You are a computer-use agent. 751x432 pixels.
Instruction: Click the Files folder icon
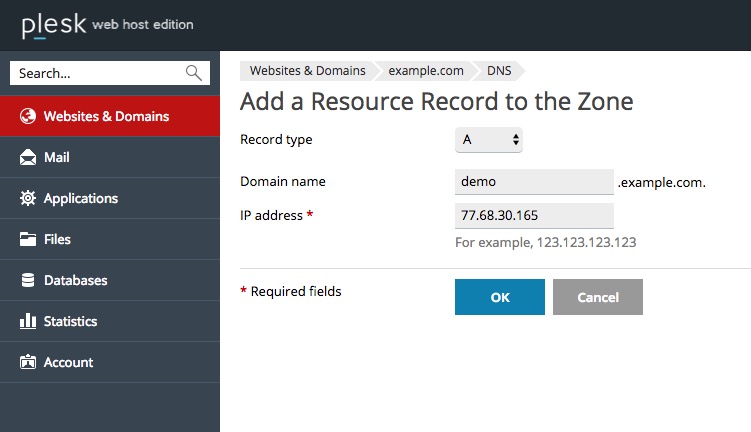28,239
